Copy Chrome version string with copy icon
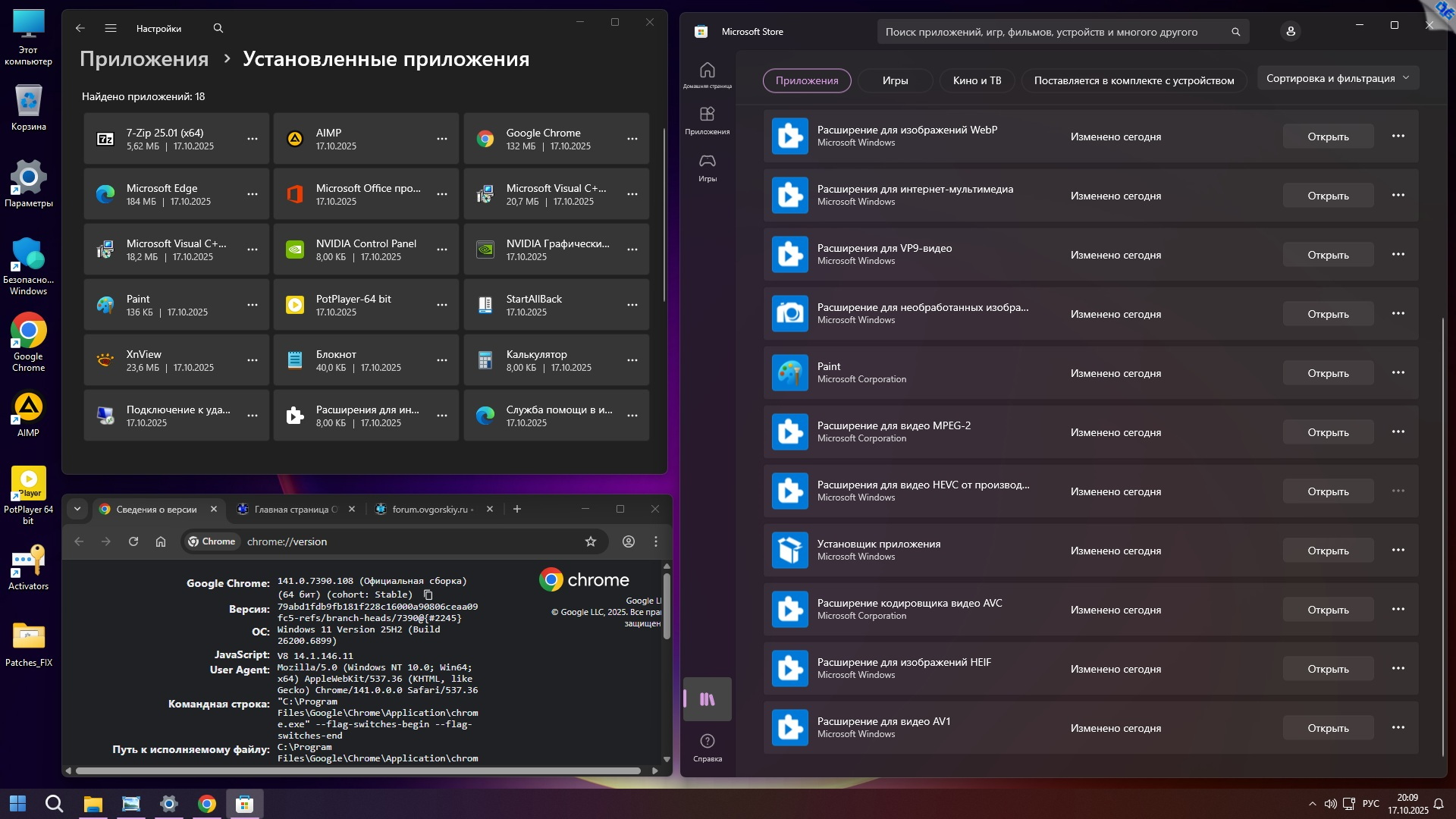This screenshot has width=1456, height=819. coord(428,595)
